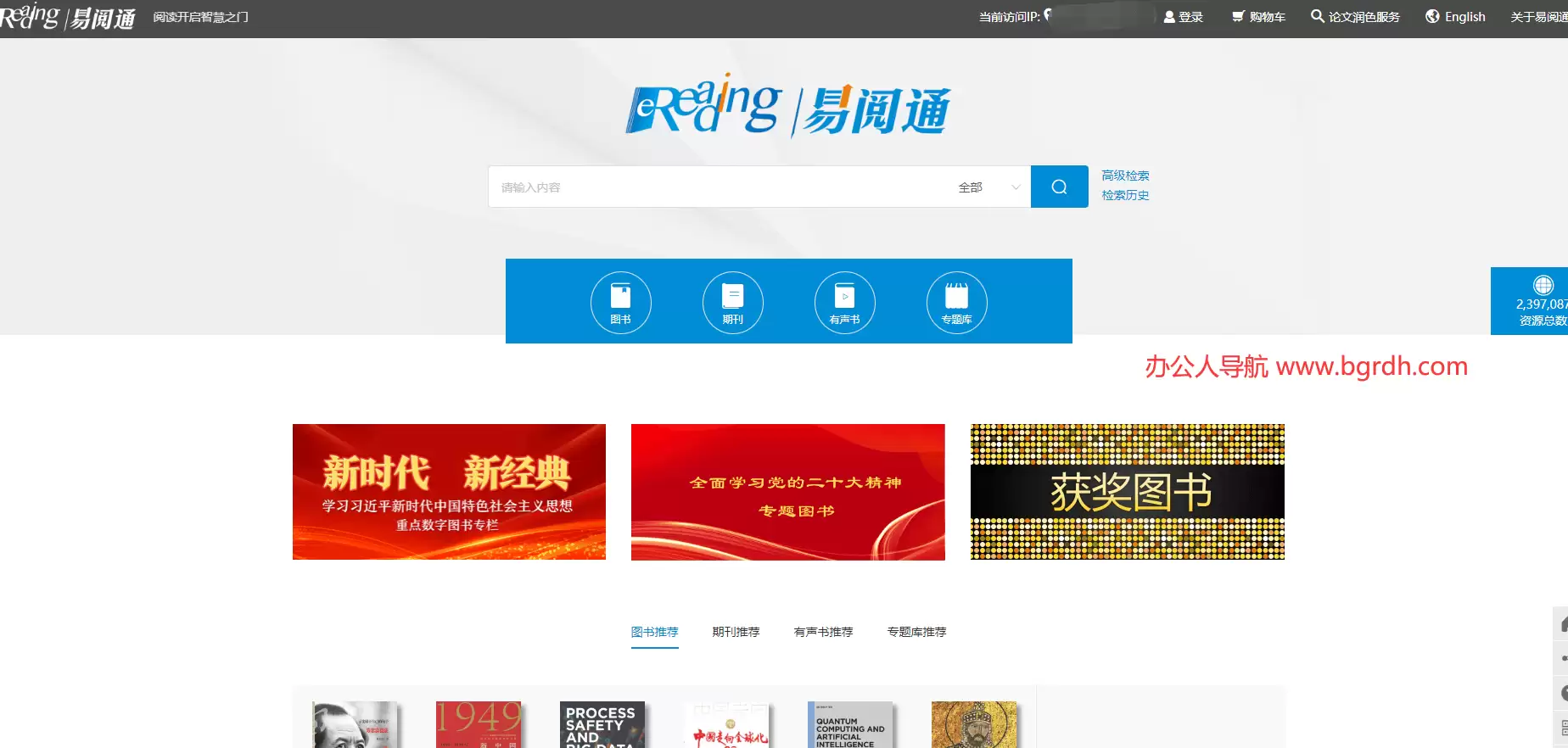The width and height of the screenshot is (1568, 748).
Task: Select the 有声书推荐 tab
Action: (823, 632)
